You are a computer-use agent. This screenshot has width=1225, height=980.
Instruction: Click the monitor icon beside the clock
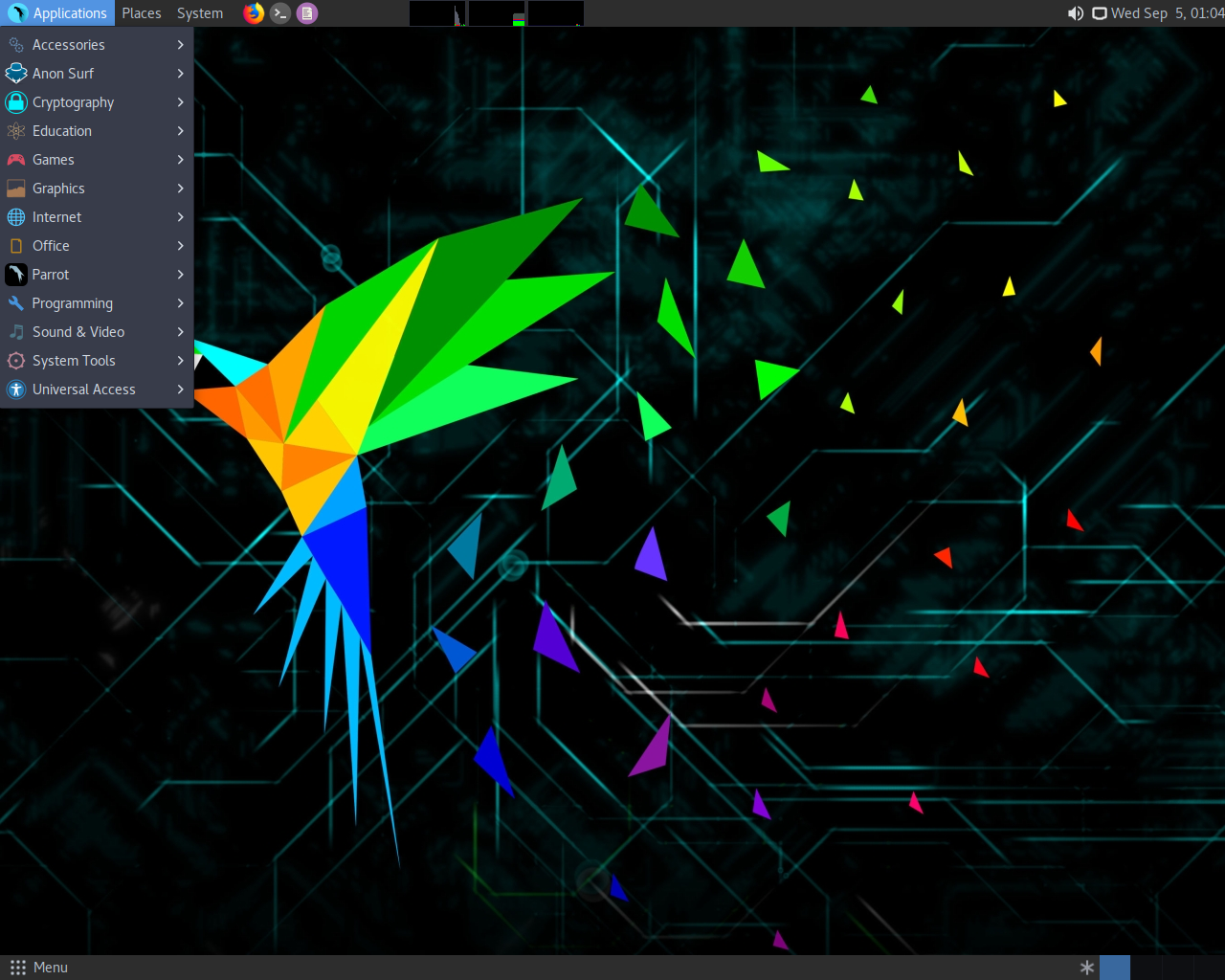pos(1100,13)
